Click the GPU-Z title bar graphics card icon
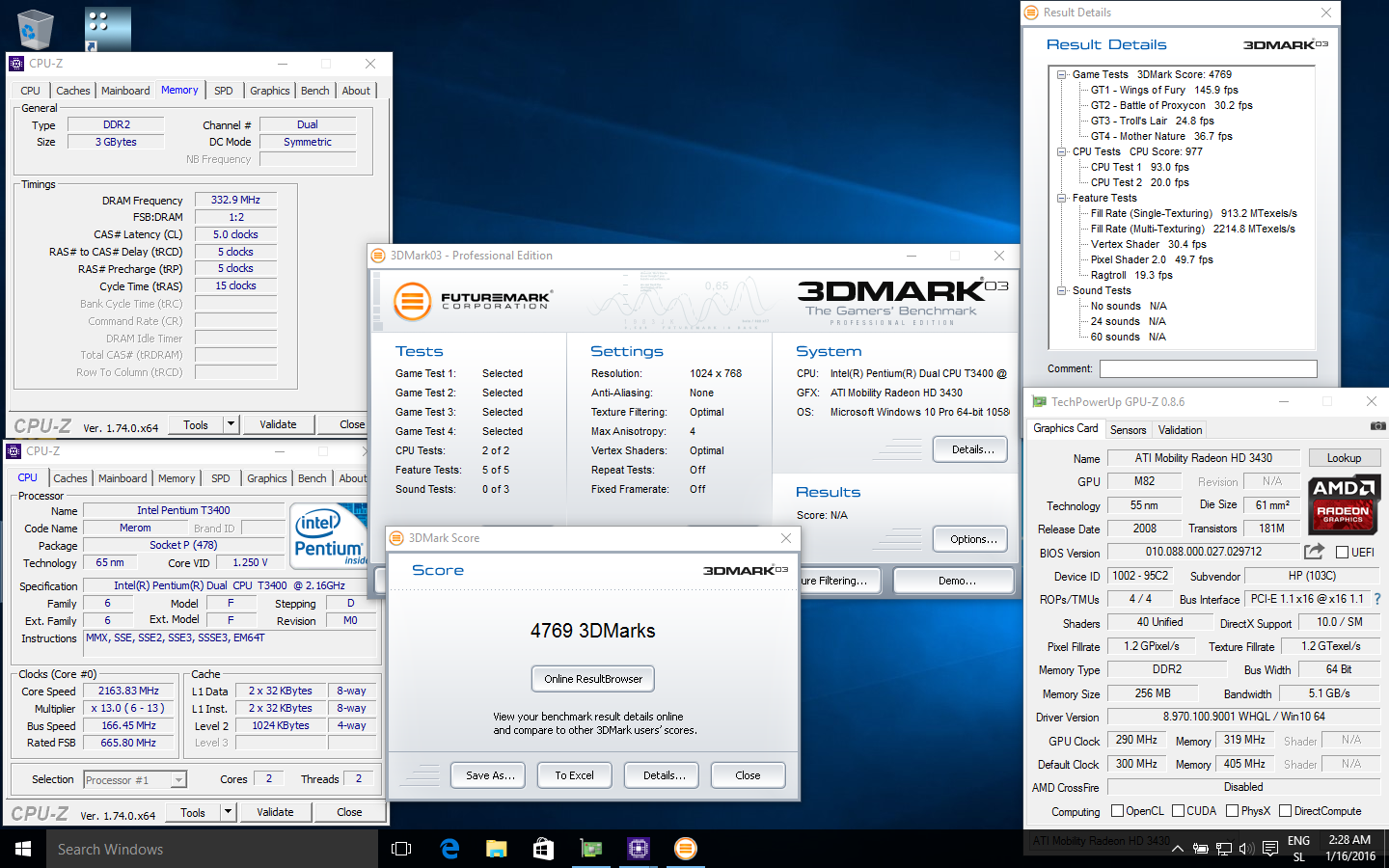1389x868 pixels. pyautogui.click(x=1039, y=402)
